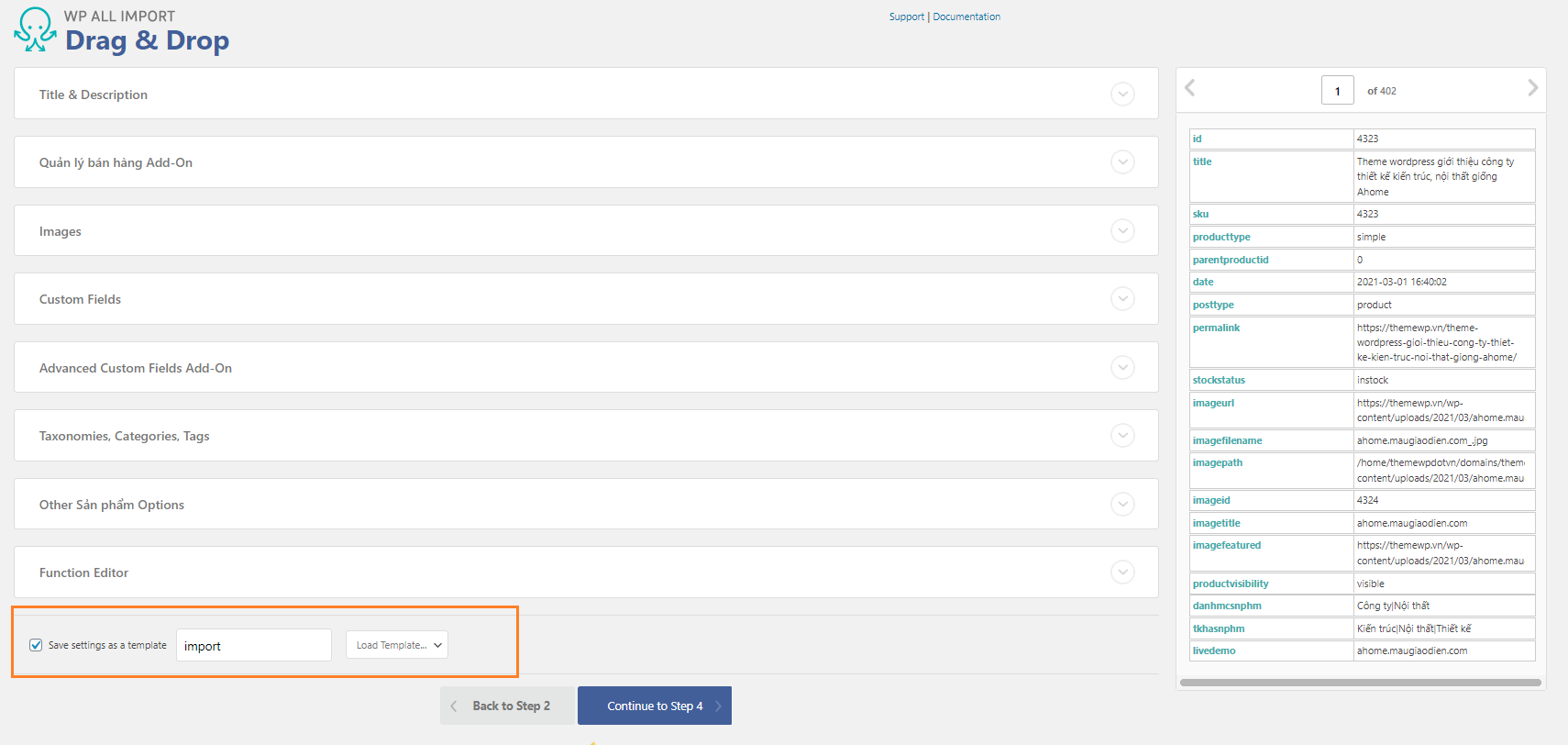
Task: Click the template name input field
Action: click(254, 645)
